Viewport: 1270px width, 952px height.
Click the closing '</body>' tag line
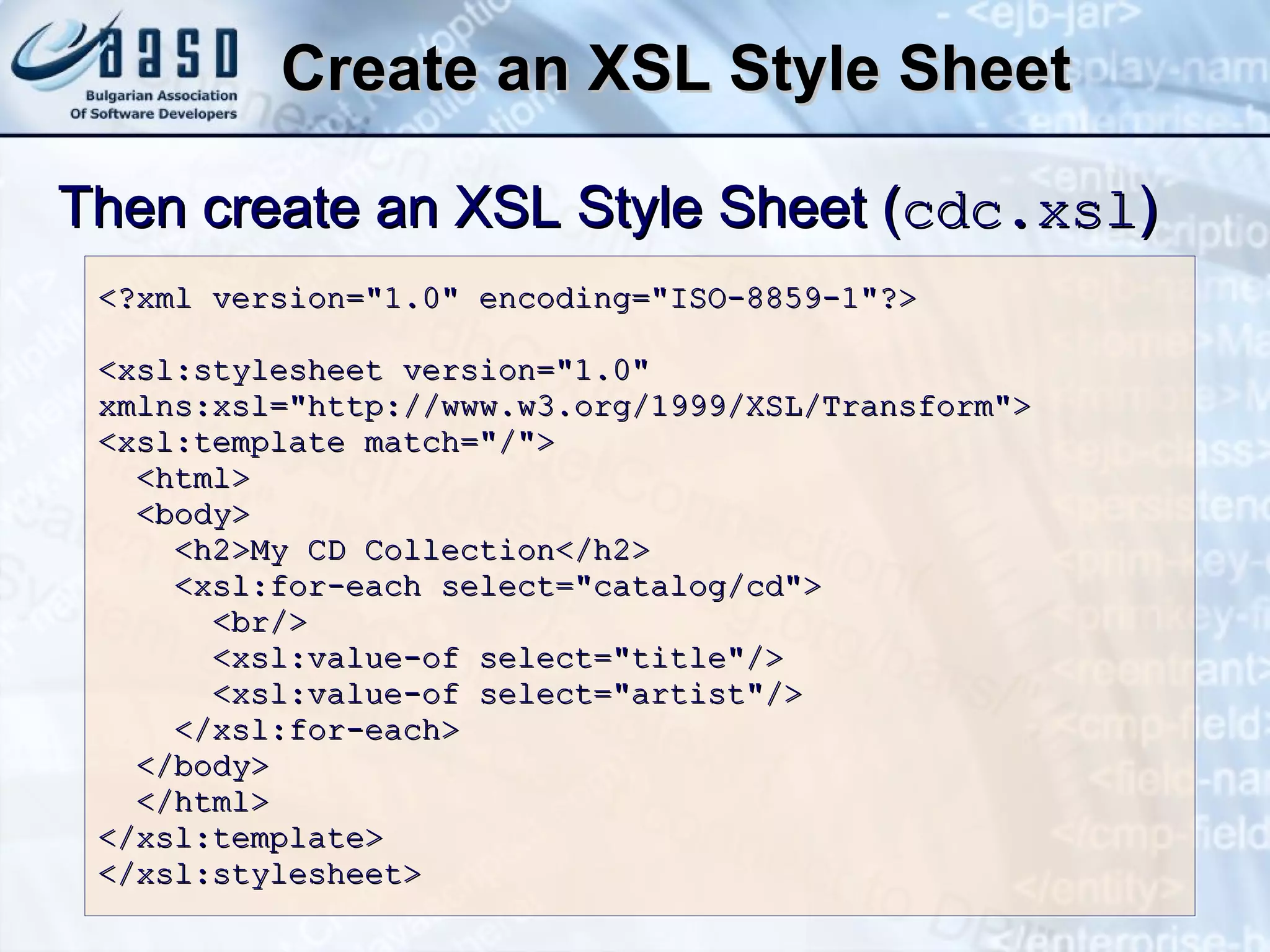[x=203, y=767]
